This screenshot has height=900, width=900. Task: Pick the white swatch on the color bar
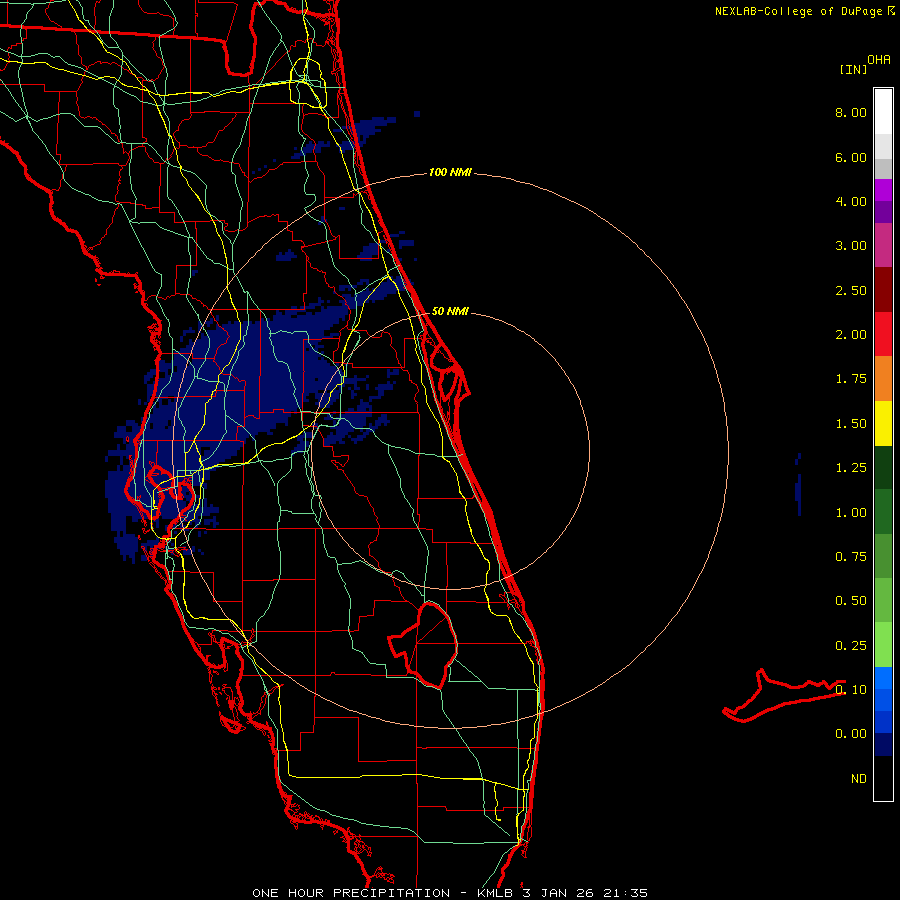(883, 111)
